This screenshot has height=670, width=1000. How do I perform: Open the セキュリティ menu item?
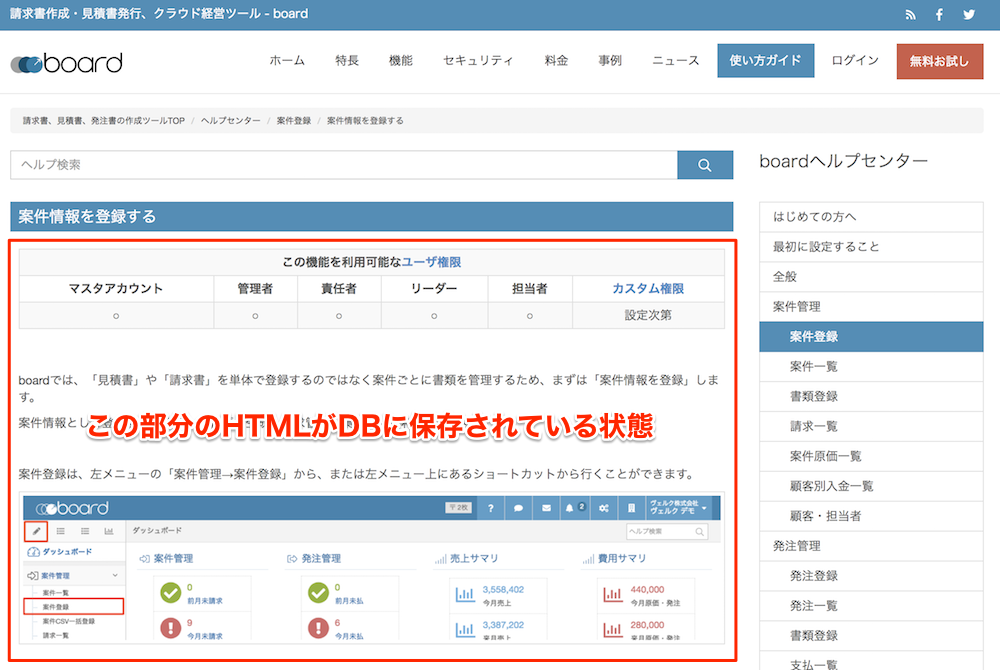(x=478, y=61)
